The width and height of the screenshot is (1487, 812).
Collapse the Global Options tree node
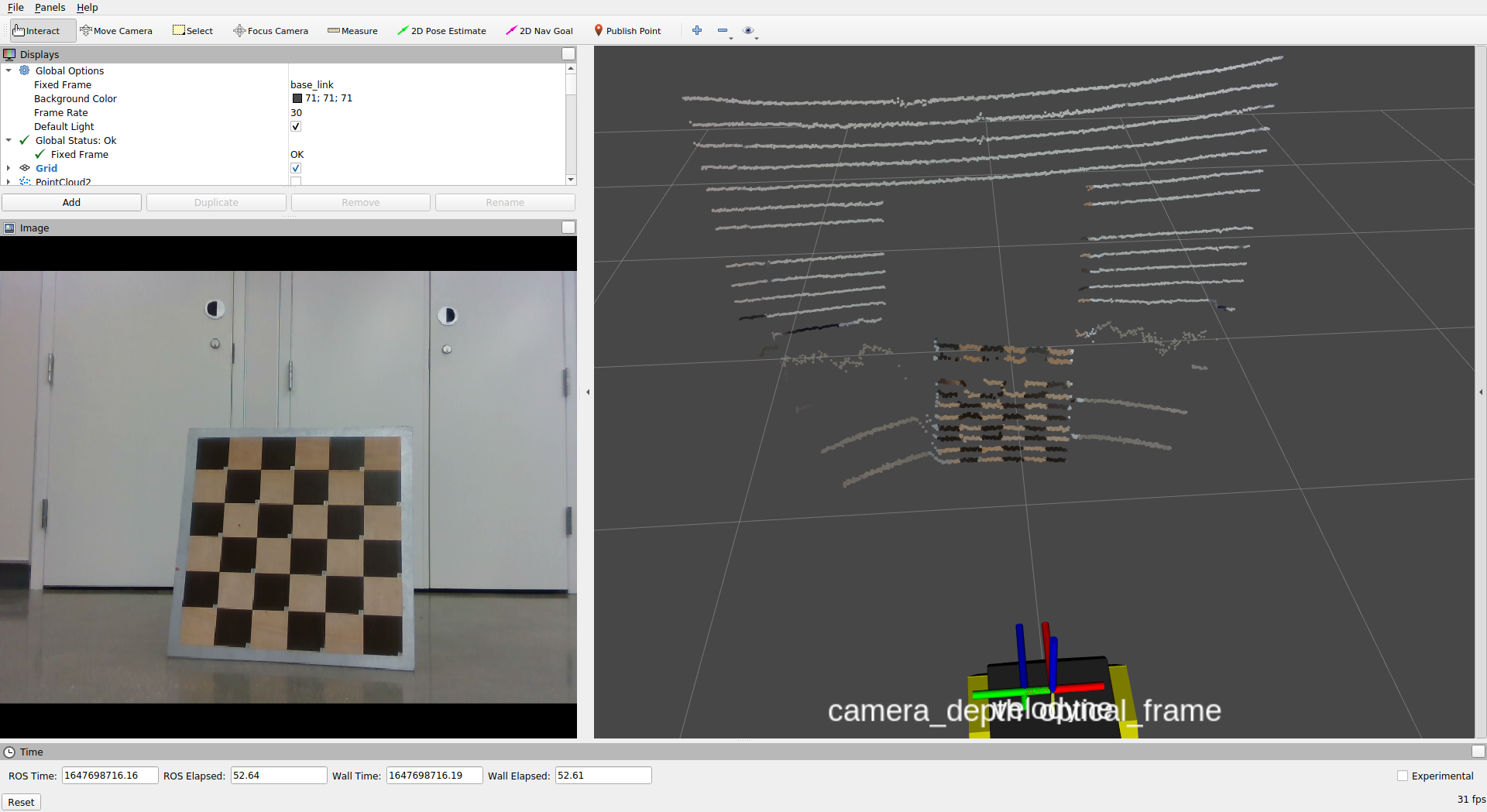[9, 70]
